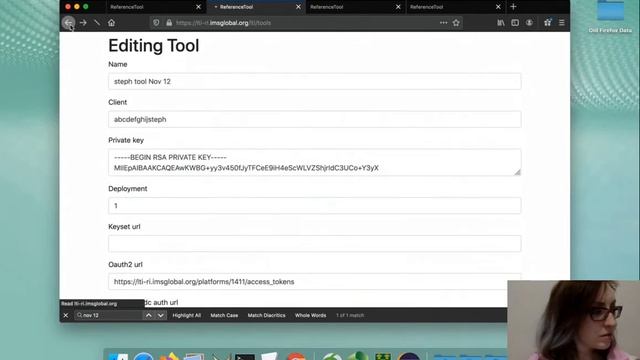Jump to next find match arrow
640x360 pixels.
tap(161, 315)
